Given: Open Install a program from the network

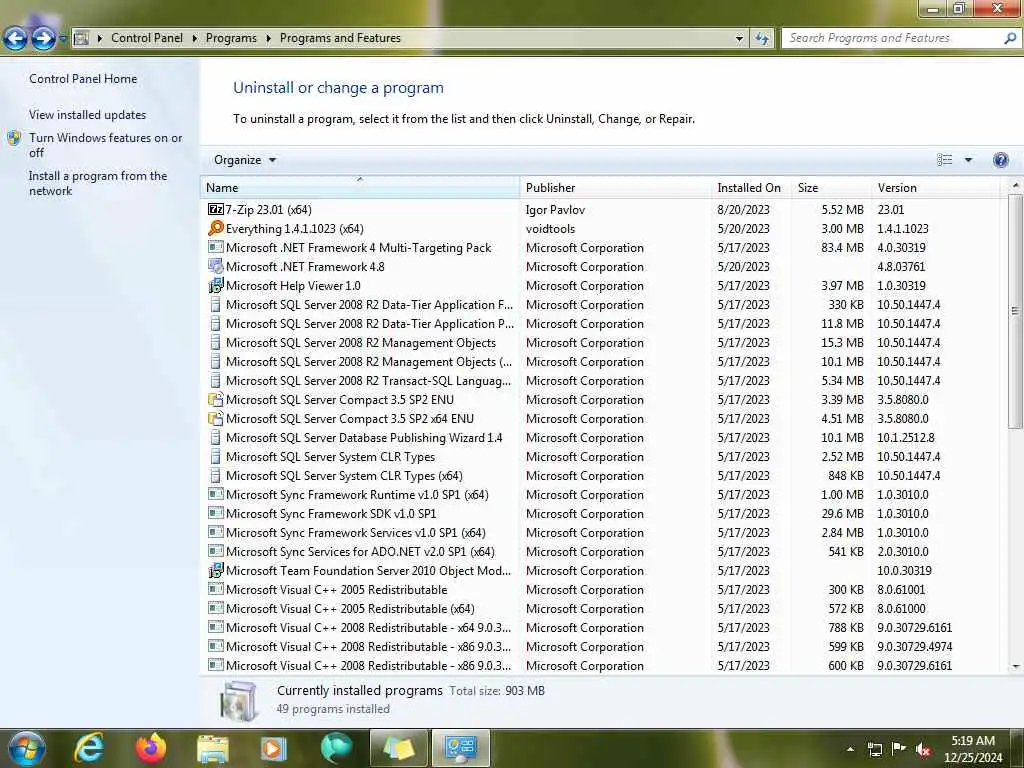Looking at the screenshot, I should [98, 184].
